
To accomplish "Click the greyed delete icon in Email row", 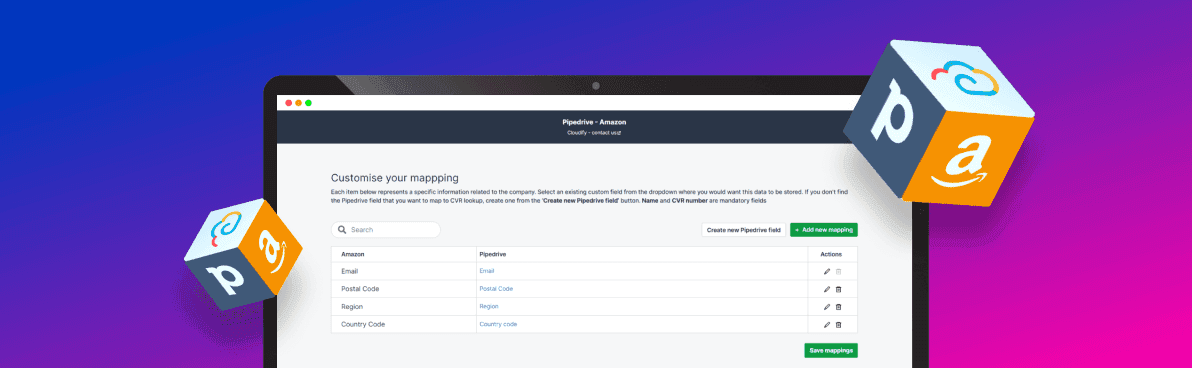I will [x=839, y=271].
